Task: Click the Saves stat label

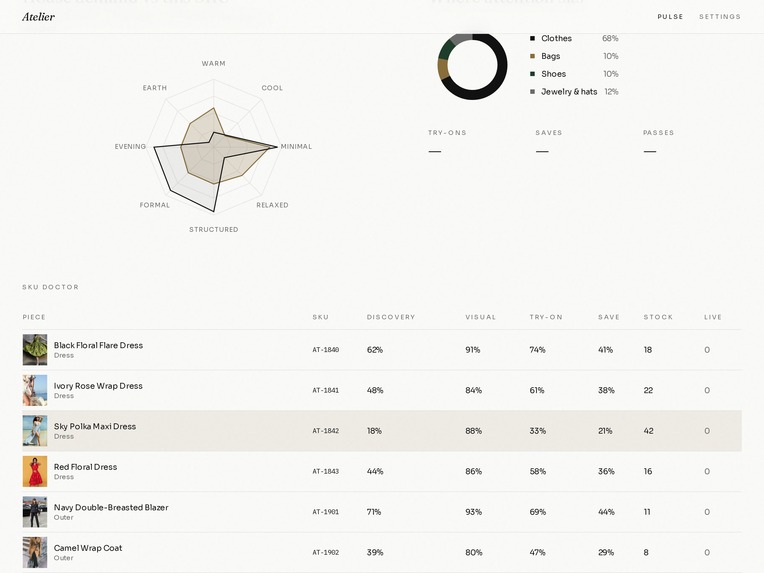Action: point(549,133)
